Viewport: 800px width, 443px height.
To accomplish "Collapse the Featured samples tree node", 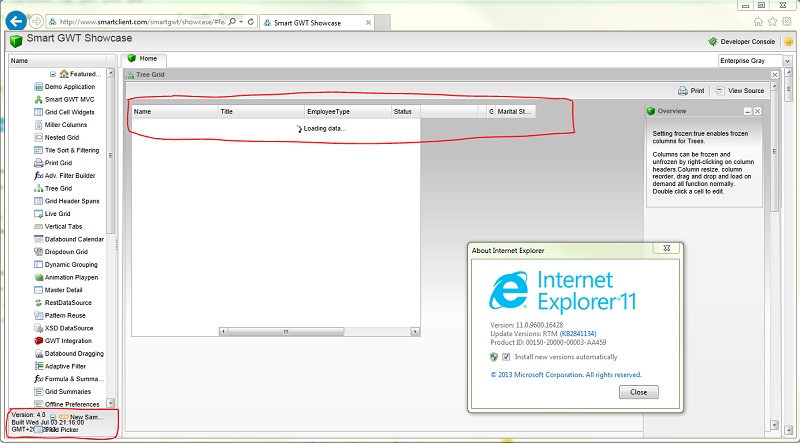I will 53,74.
